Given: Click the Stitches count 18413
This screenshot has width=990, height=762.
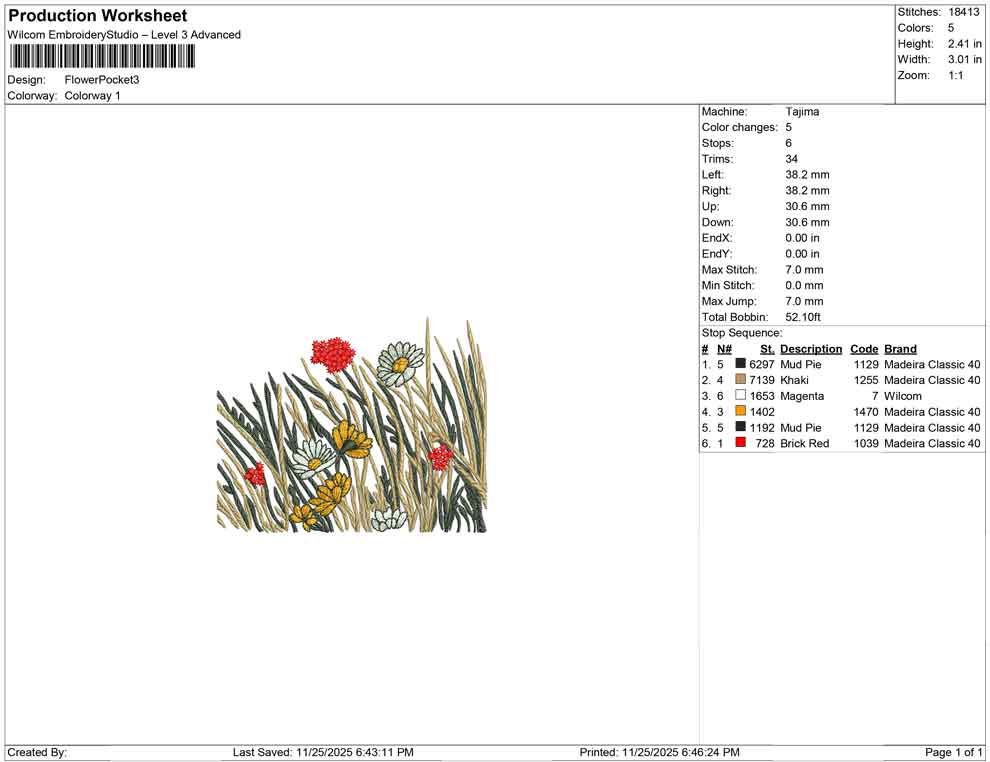Looking at the screenshot, I should click(x=963, y=12).
